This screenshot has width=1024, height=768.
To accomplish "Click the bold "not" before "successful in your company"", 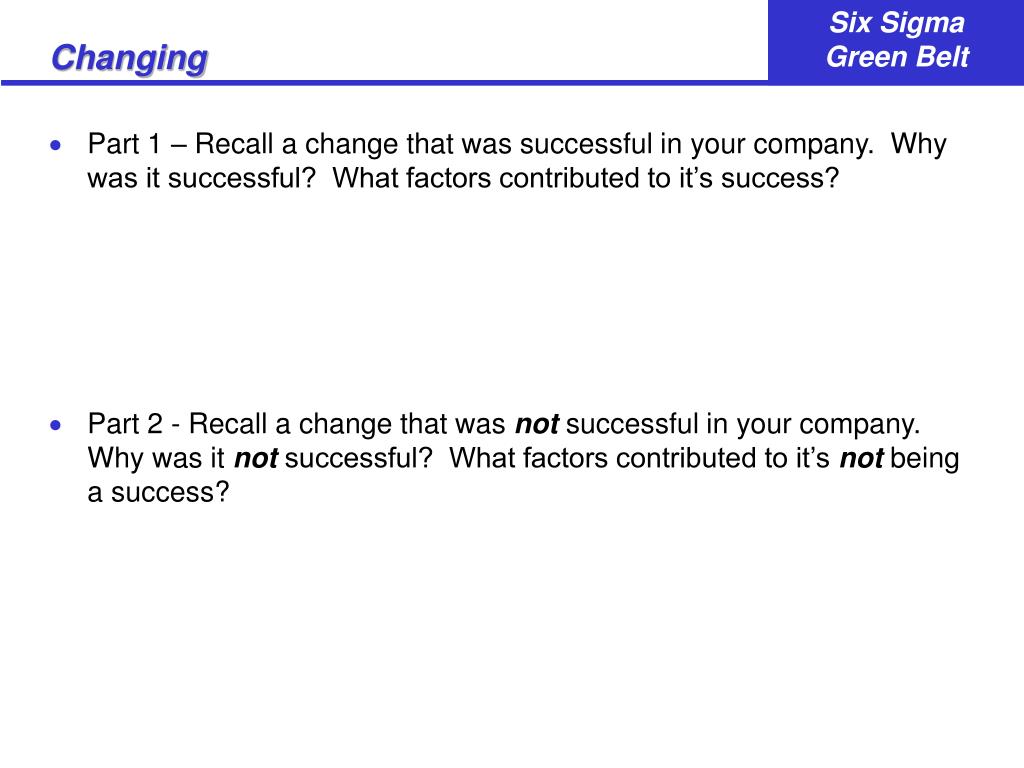I will [x=537, y=424].
